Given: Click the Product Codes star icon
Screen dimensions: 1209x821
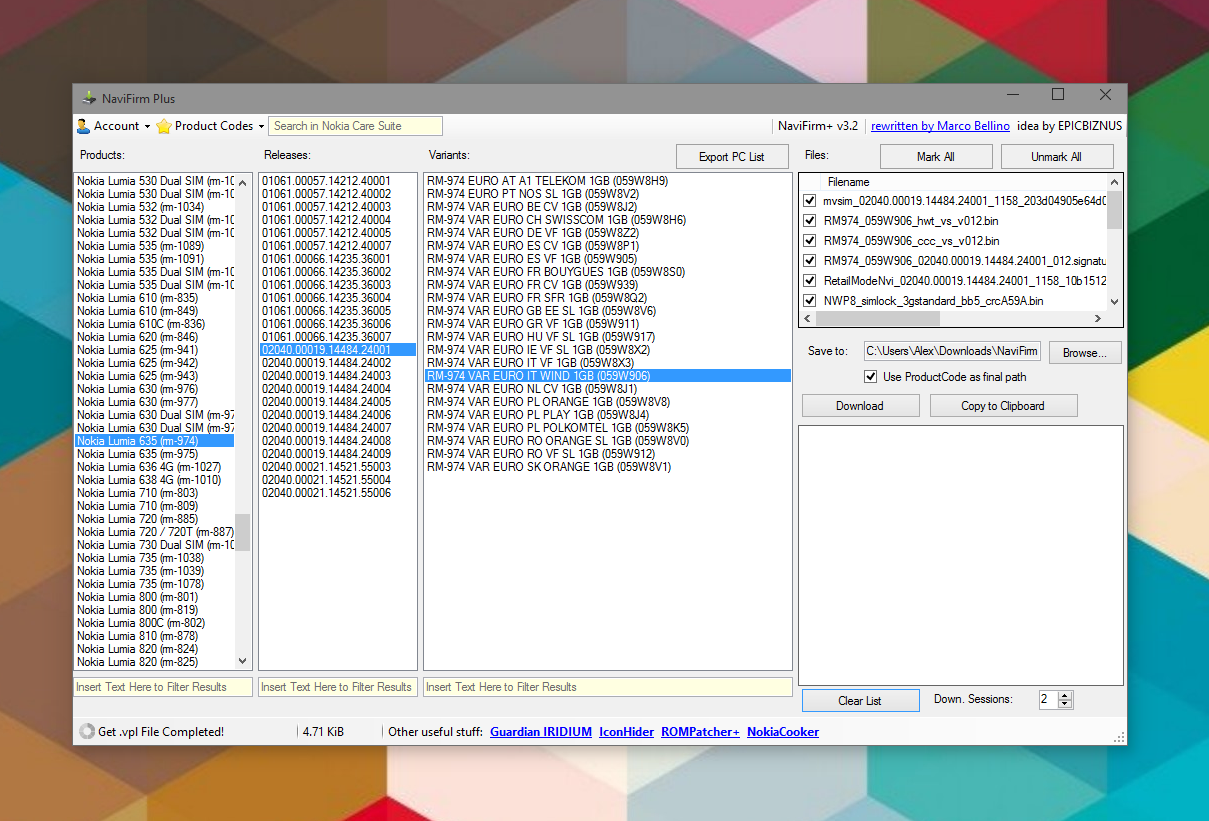Looking at the screenshot, I should [164, 126].
